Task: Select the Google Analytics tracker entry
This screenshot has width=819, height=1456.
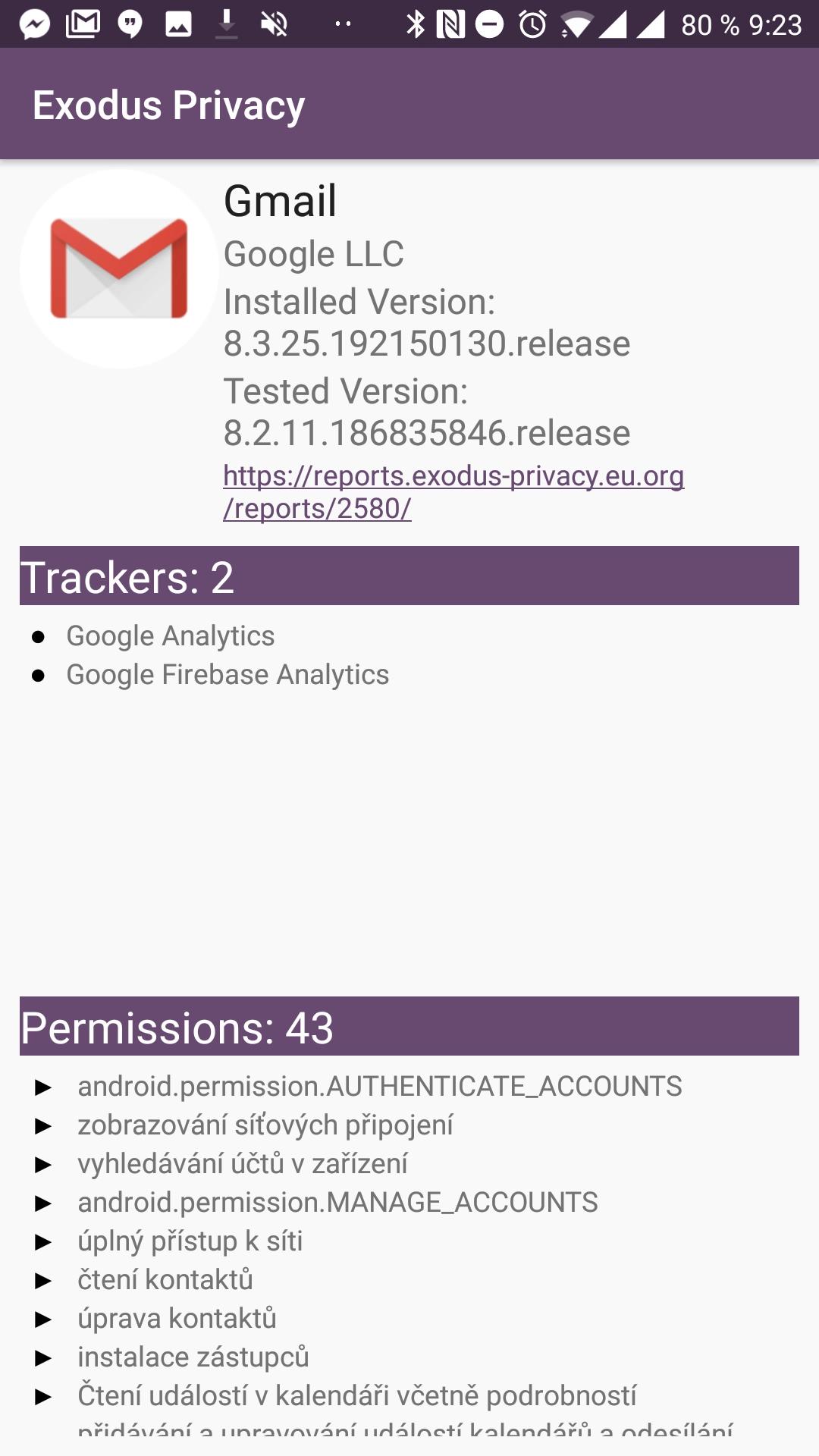Action: click(171, 635)
